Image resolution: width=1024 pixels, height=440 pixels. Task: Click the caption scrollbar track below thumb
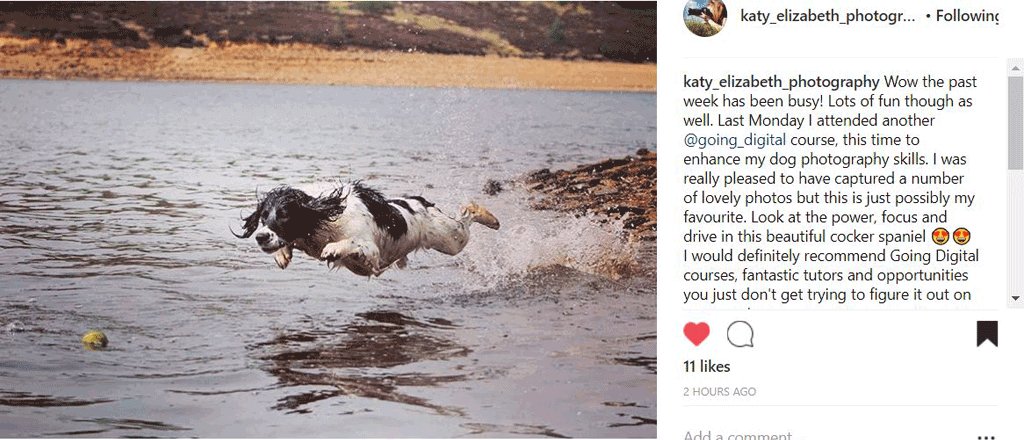tap(1016, 230)
